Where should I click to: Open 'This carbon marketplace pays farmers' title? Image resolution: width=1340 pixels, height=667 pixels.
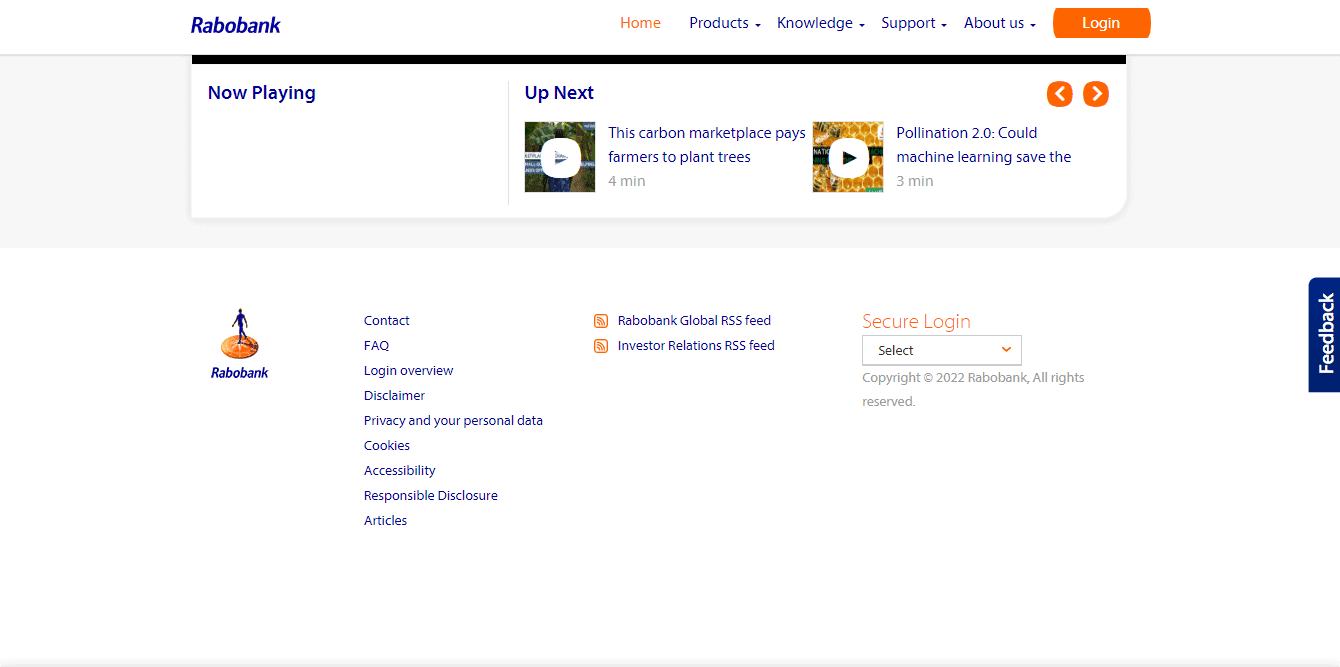707,145
